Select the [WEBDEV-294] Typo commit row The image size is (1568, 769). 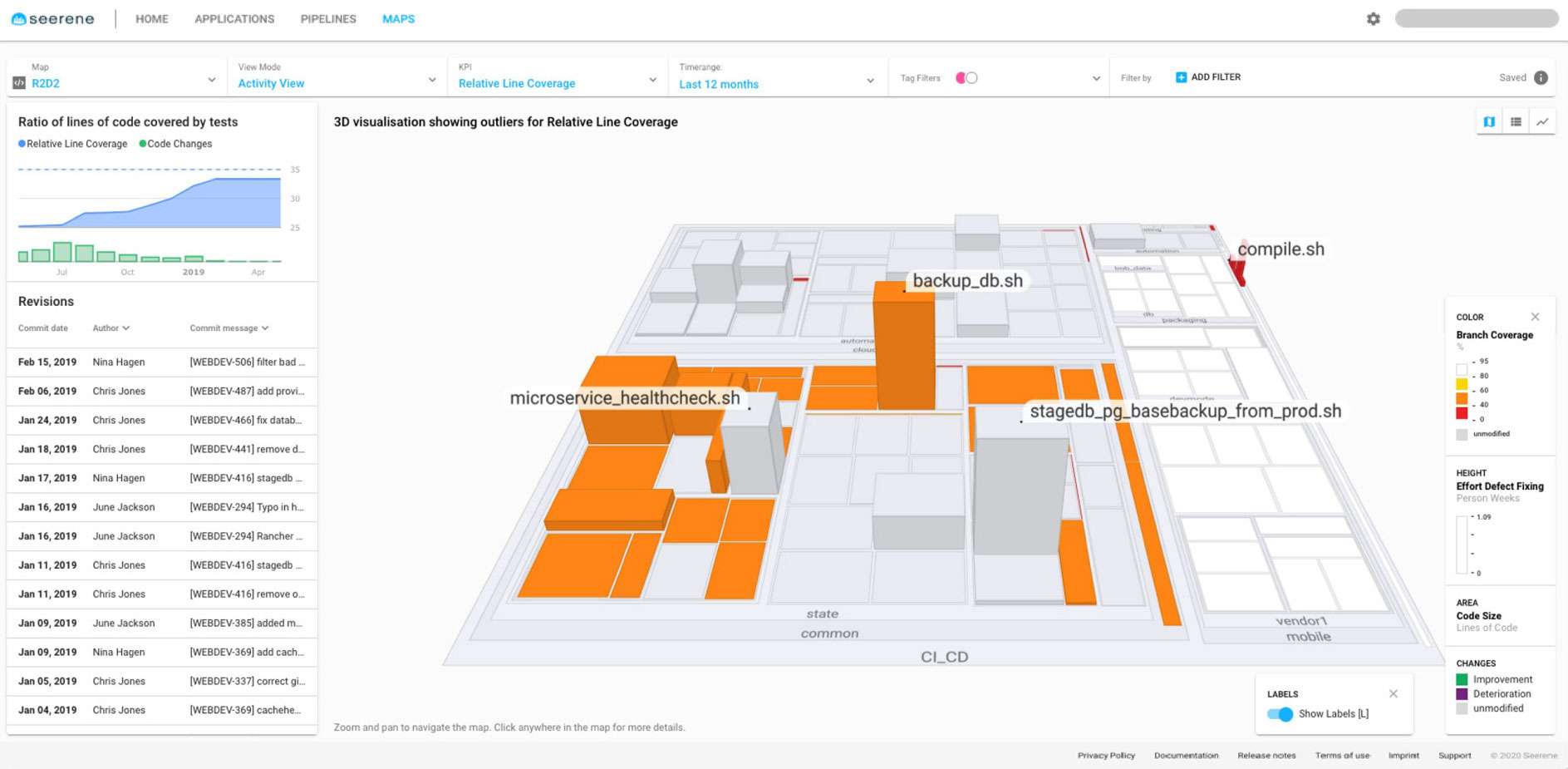(x=162, y=507)
